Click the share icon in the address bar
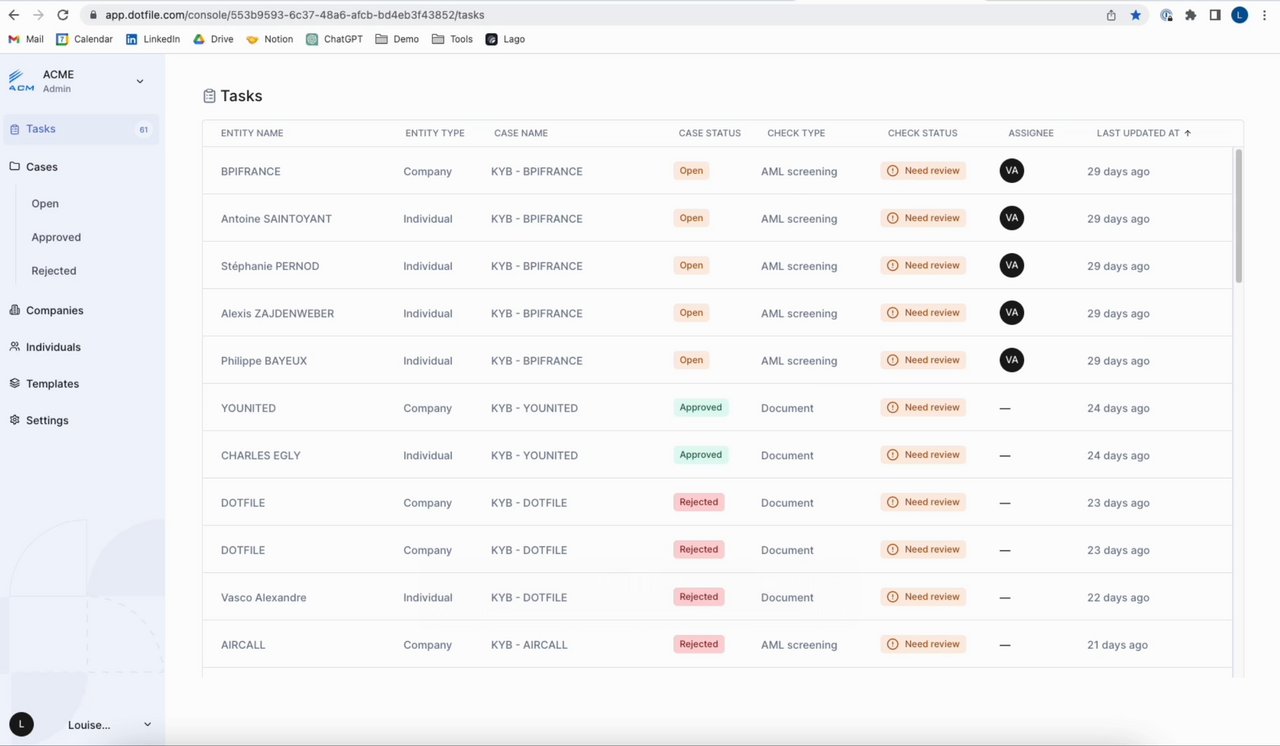1280x746 pixels. [x=1111, y=15]
